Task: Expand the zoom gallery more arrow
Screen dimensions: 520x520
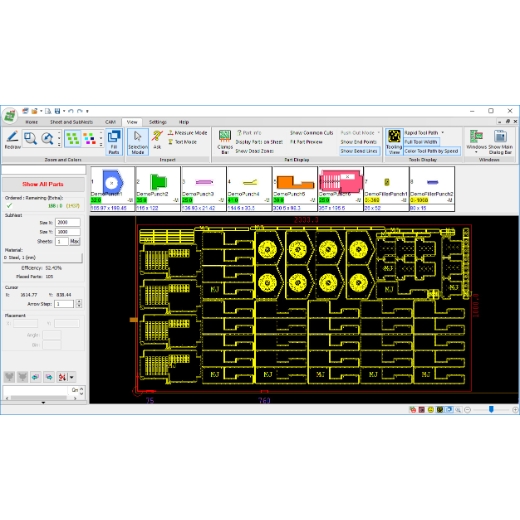Action: click(x=59, y=144)
